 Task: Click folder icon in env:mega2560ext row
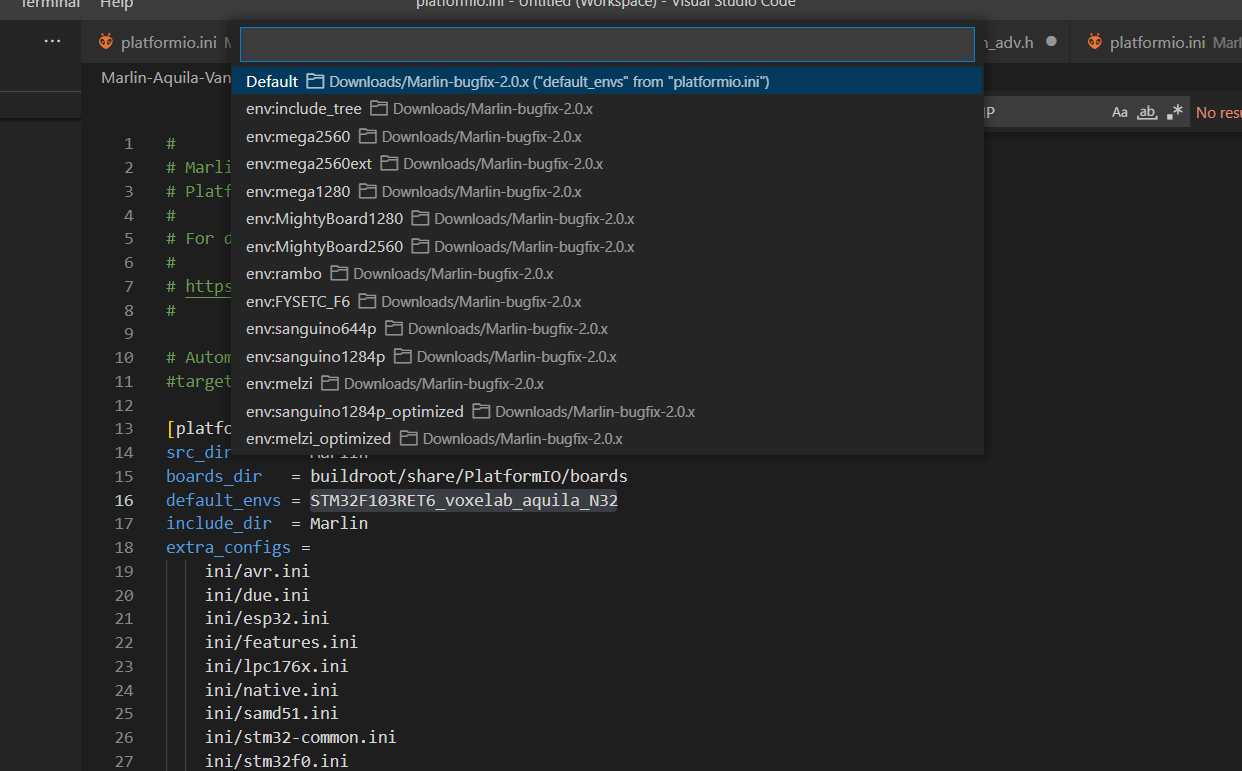click(x=389, y=163)
